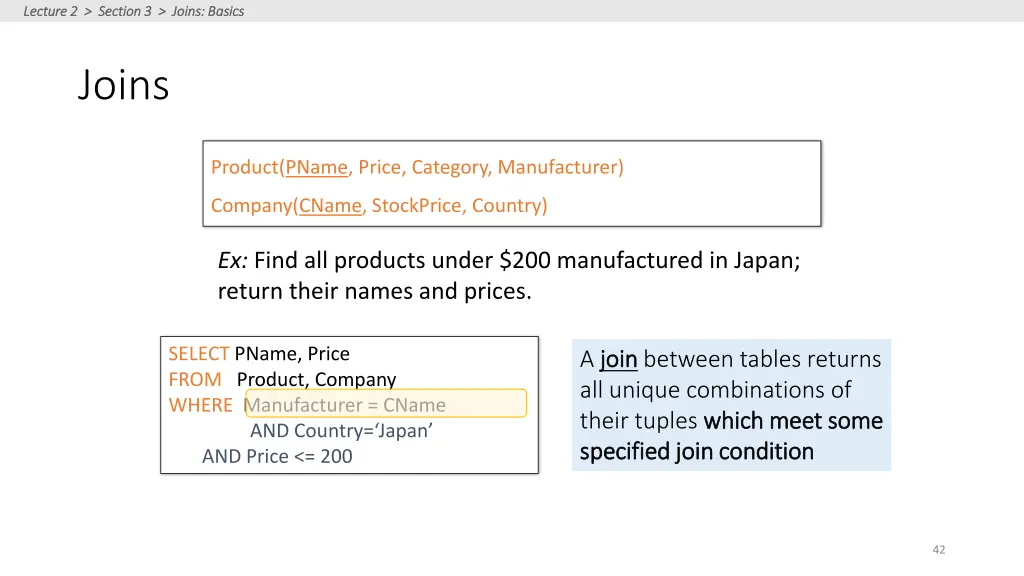
Task: Click the 'Lecture 2' breadcrumb text
Action: point(50,11)
